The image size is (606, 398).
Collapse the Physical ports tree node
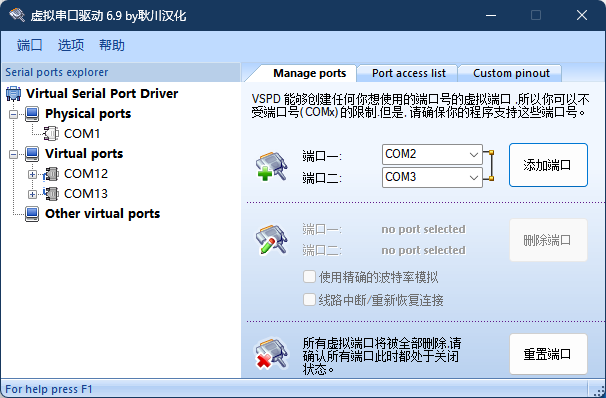(x=14, y=114)
